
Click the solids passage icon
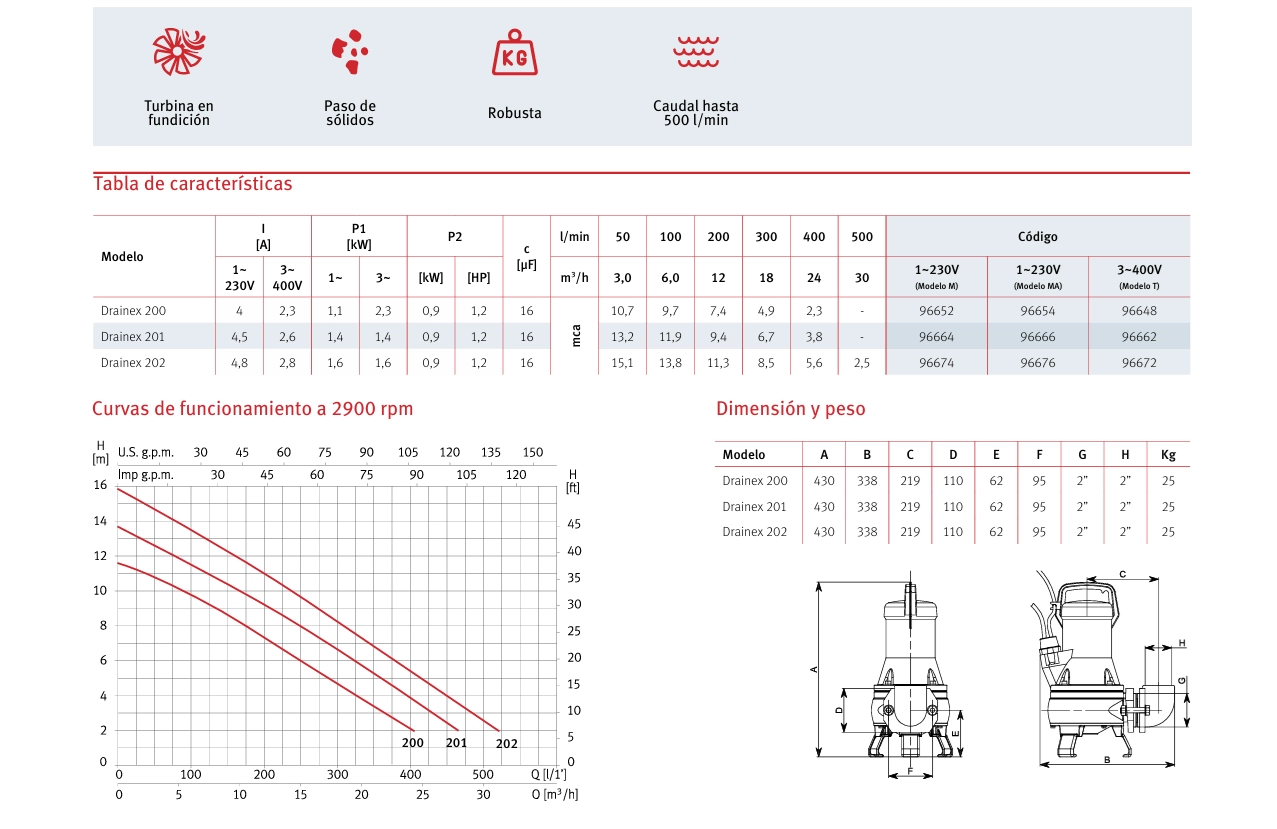click(x=350, y=52)
